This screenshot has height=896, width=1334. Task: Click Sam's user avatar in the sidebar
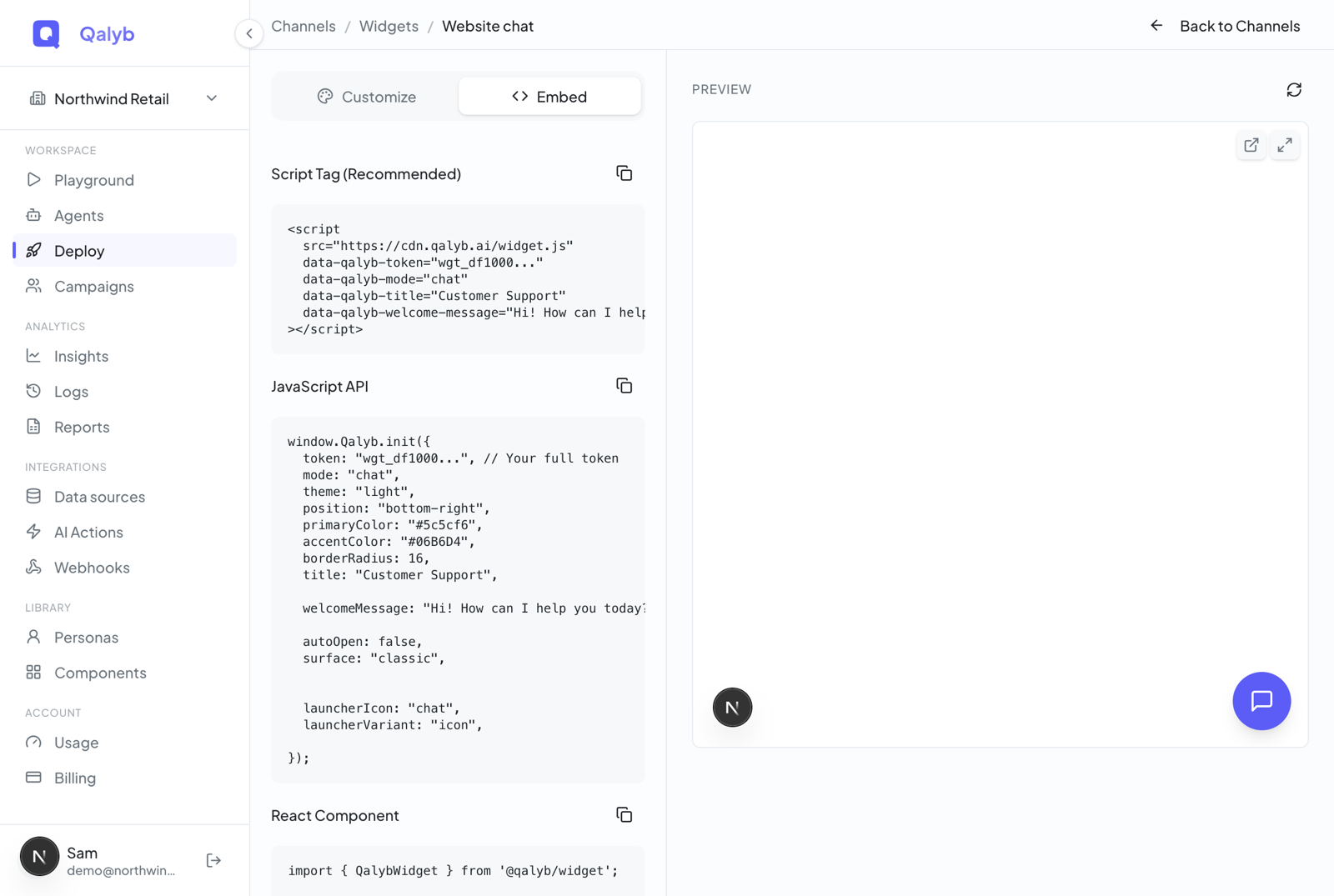pyautogui.click(x=39, y=857)
